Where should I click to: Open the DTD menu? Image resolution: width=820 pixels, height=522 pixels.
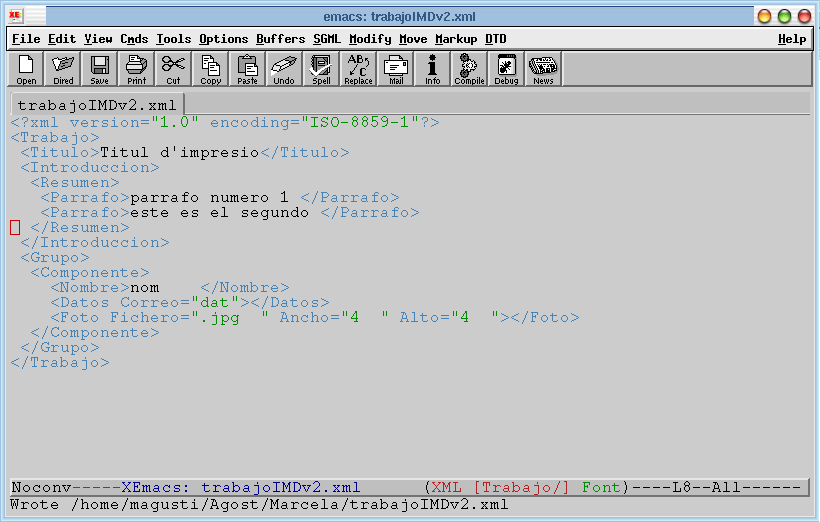point(495,39)
